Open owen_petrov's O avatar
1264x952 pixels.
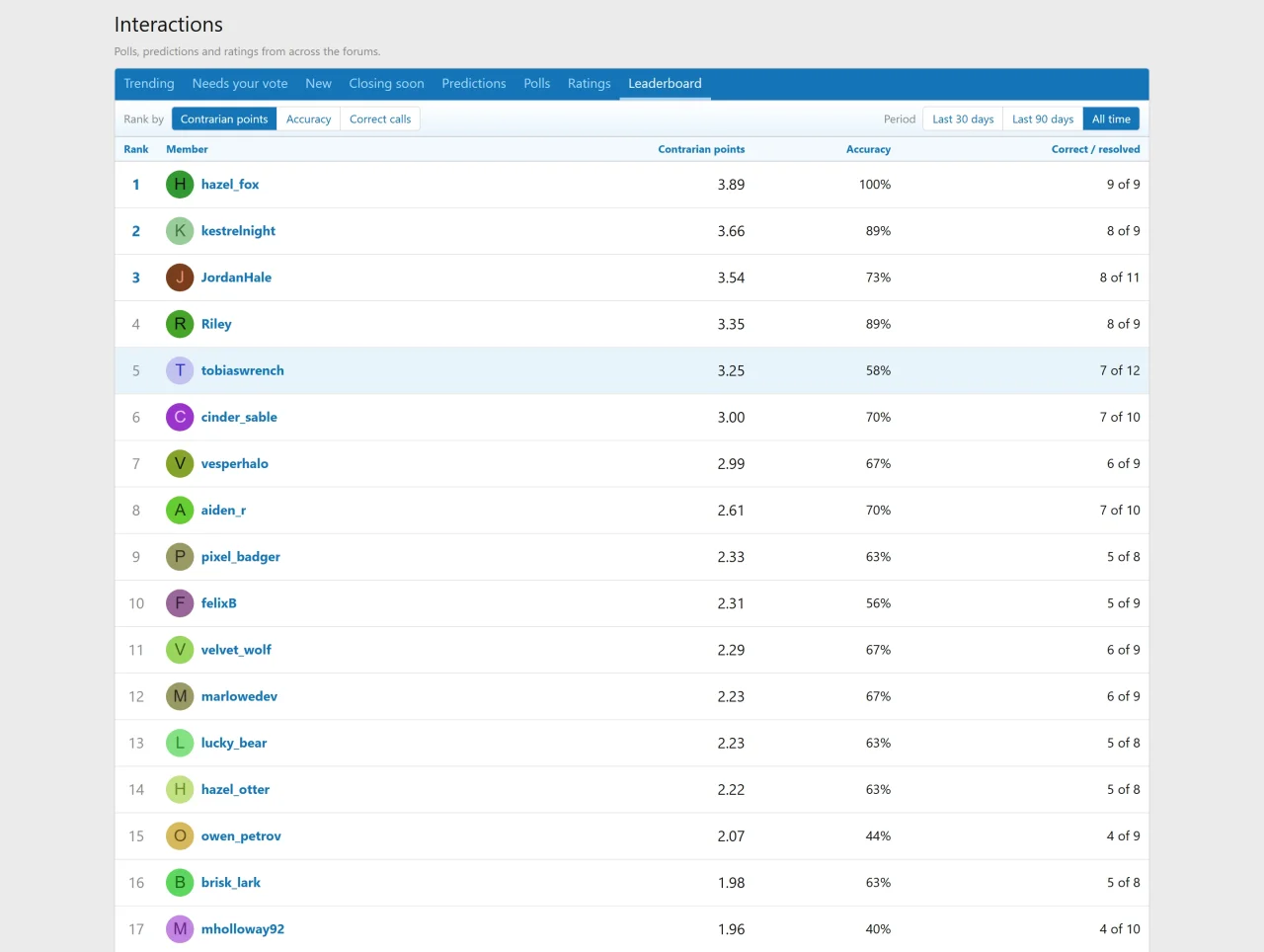click(180, 835)
